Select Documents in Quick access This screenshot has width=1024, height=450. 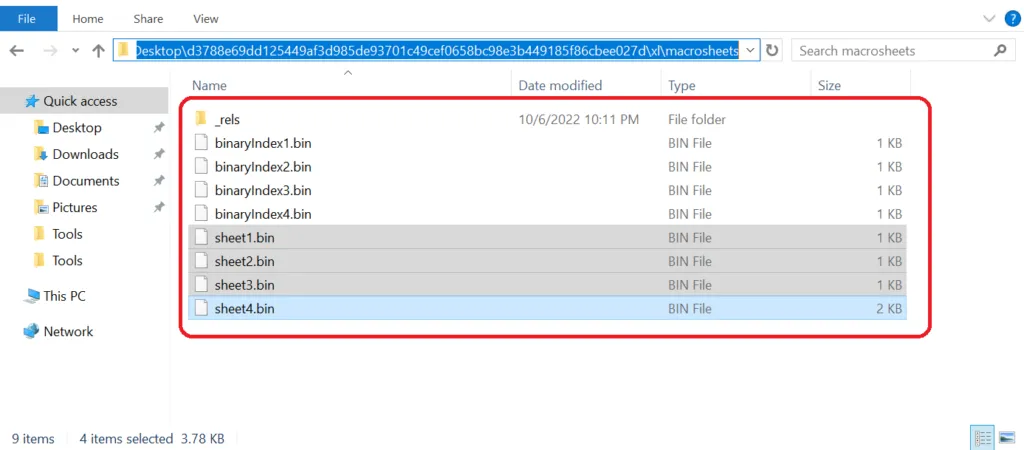pyautogui.click(x=86, y=181)
